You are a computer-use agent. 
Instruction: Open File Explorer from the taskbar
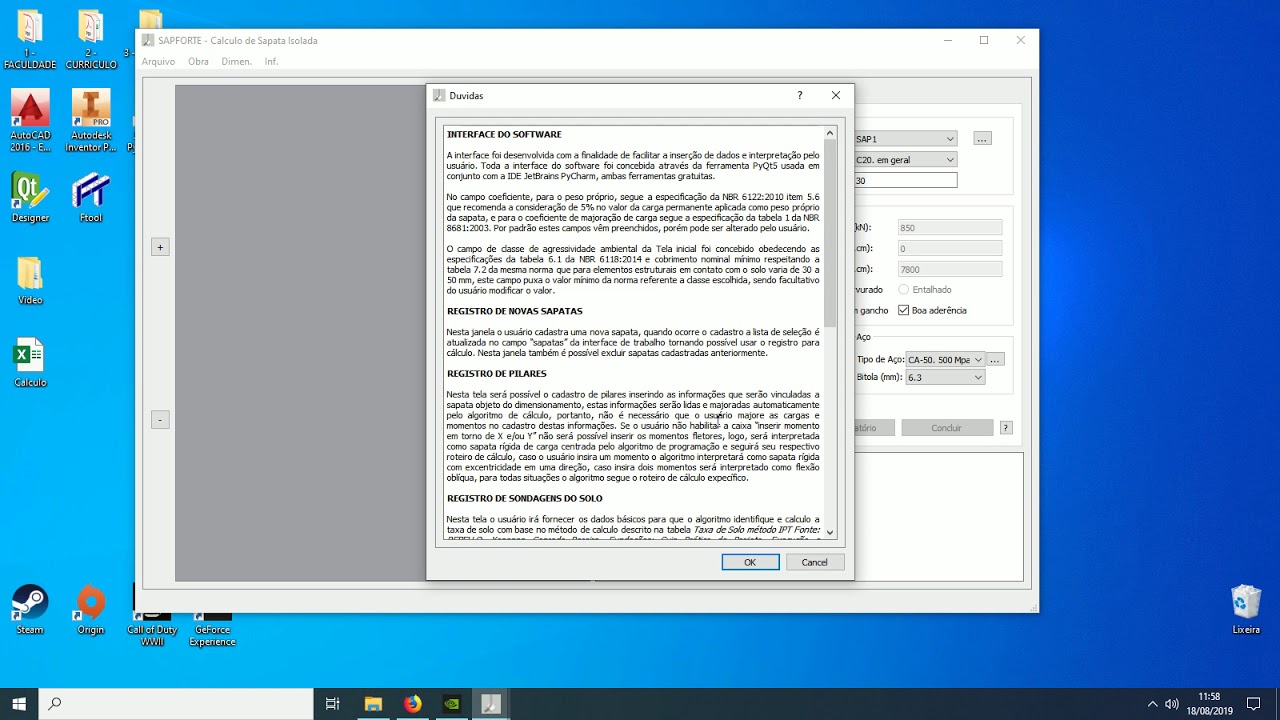pyautogui.click(x=373, y=704)
